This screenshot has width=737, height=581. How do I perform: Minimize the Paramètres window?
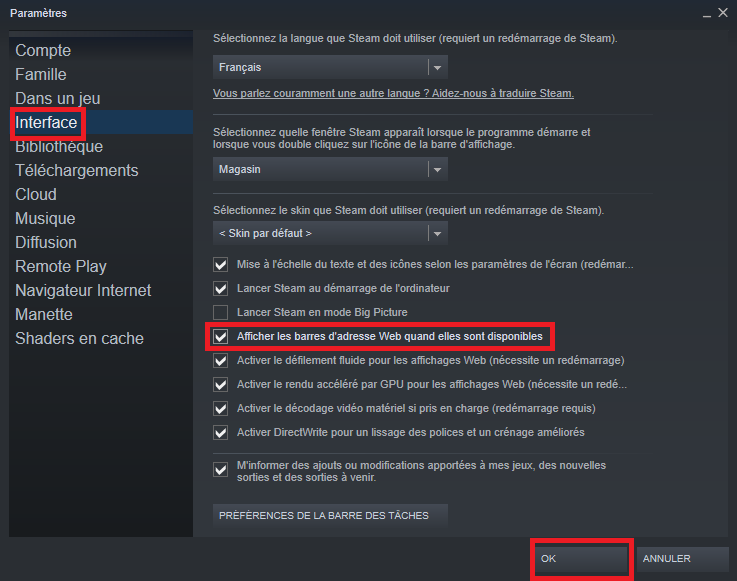(x=706, y=14)
